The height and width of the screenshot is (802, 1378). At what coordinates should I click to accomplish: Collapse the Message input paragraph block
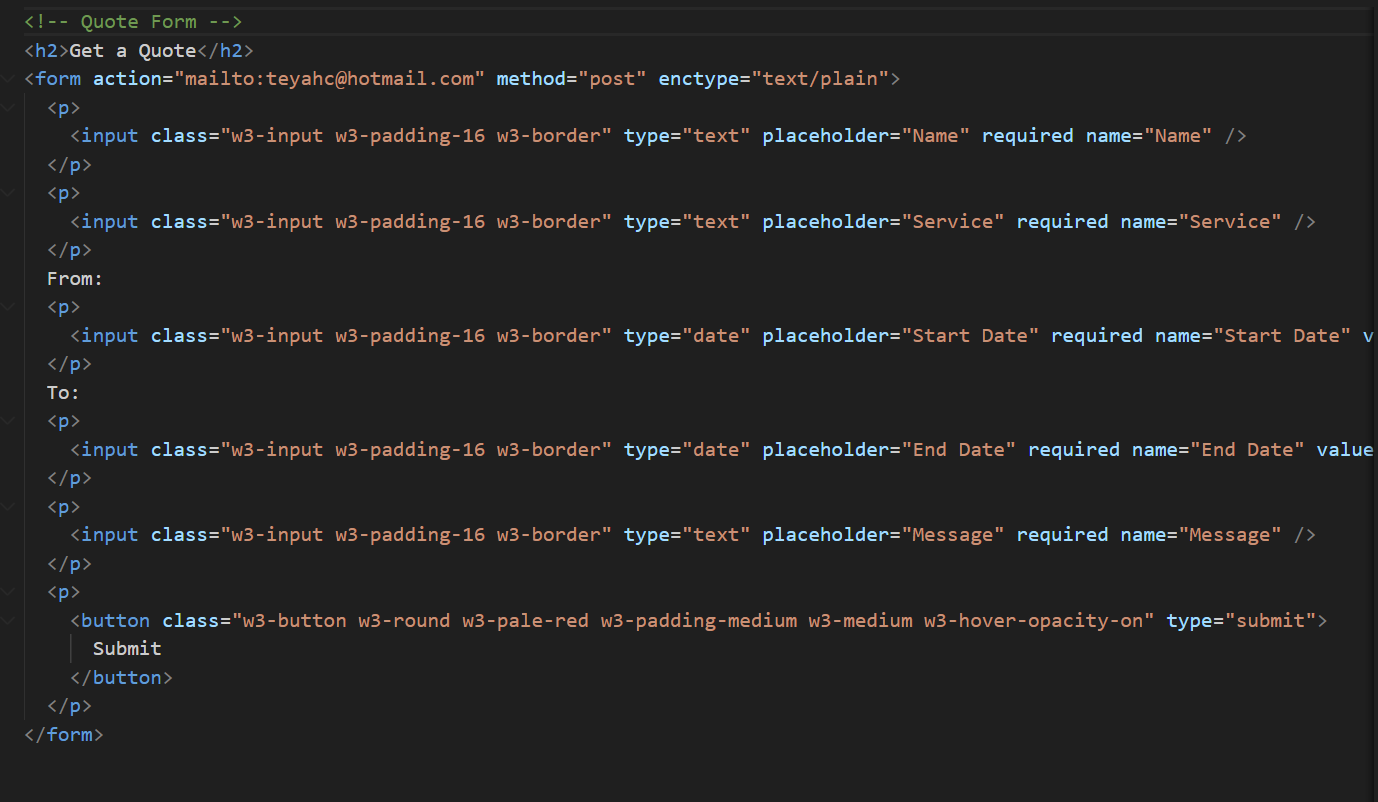[8, 506]
